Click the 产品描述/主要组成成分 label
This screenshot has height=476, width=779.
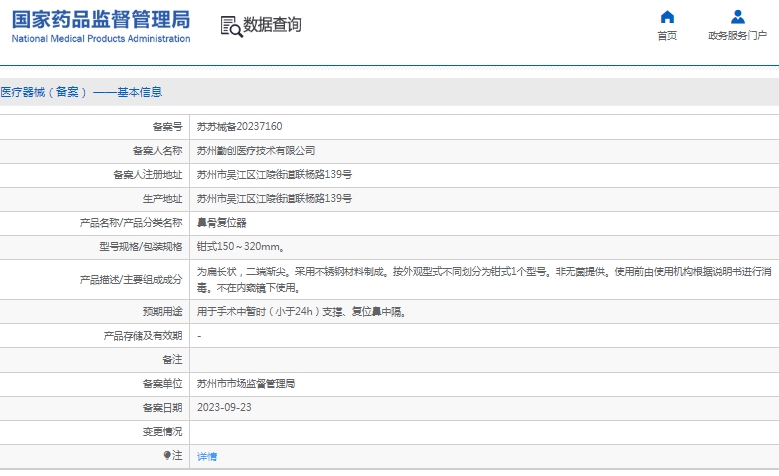[131, 280]
